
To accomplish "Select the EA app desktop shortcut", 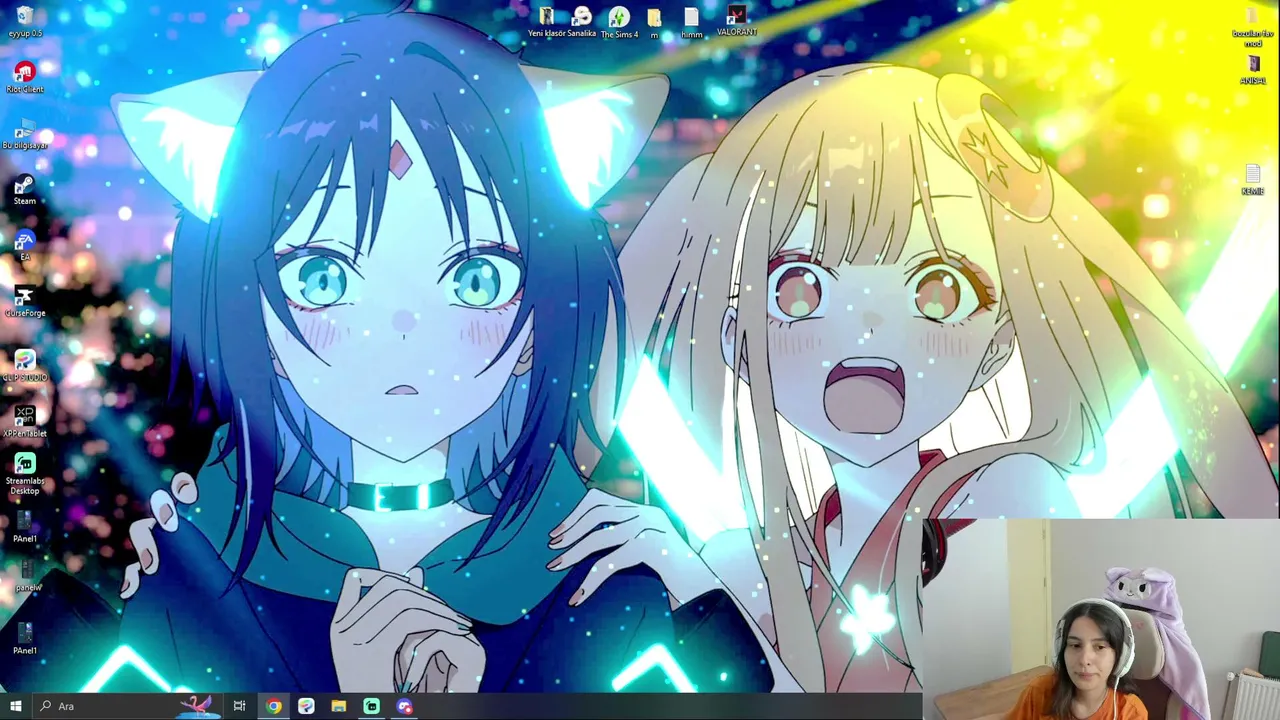I will pyautogui.click(x=25, y=245).
